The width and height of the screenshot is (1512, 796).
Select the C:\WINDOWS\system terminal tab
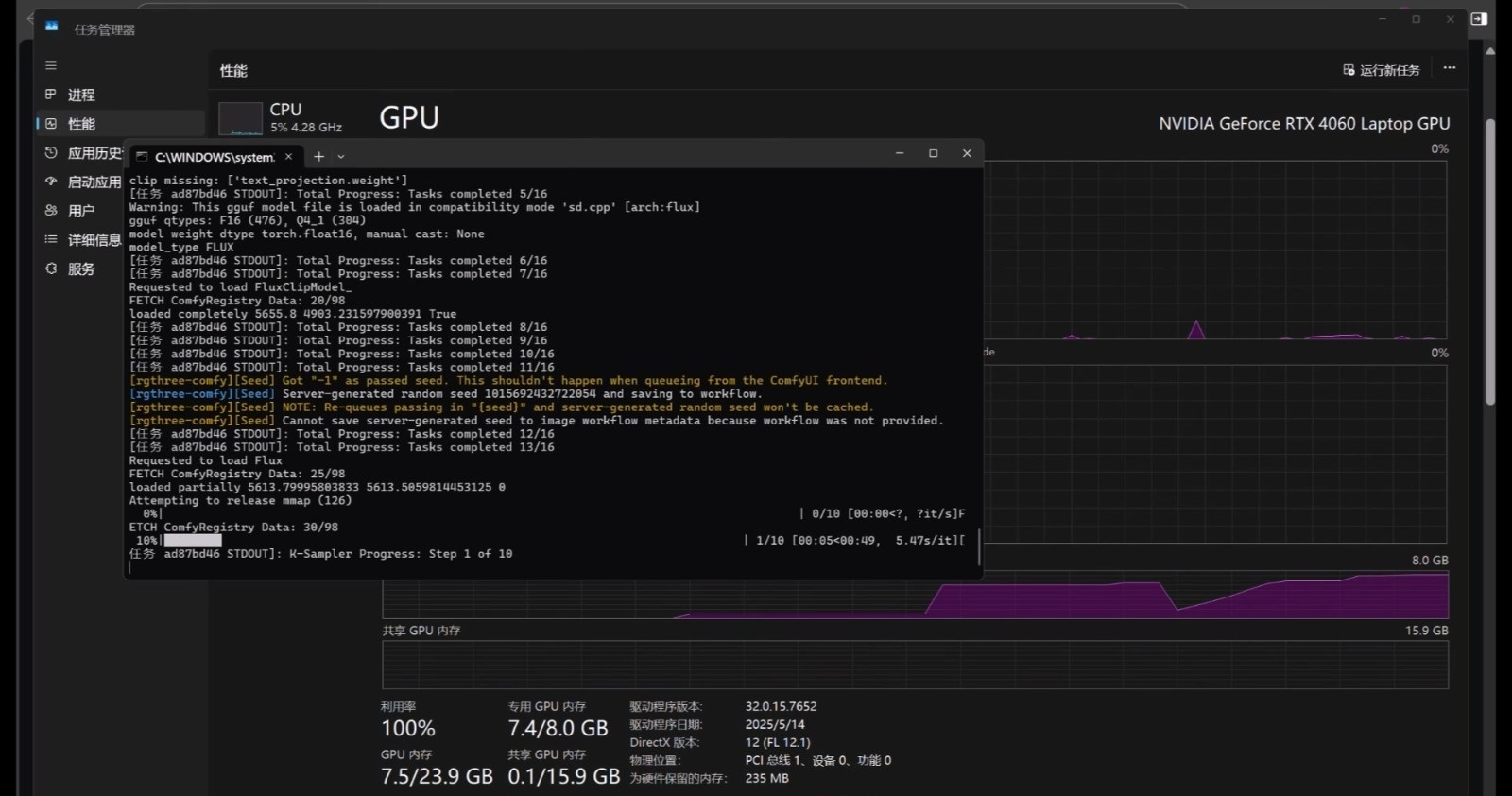click(x=213, y=157)
